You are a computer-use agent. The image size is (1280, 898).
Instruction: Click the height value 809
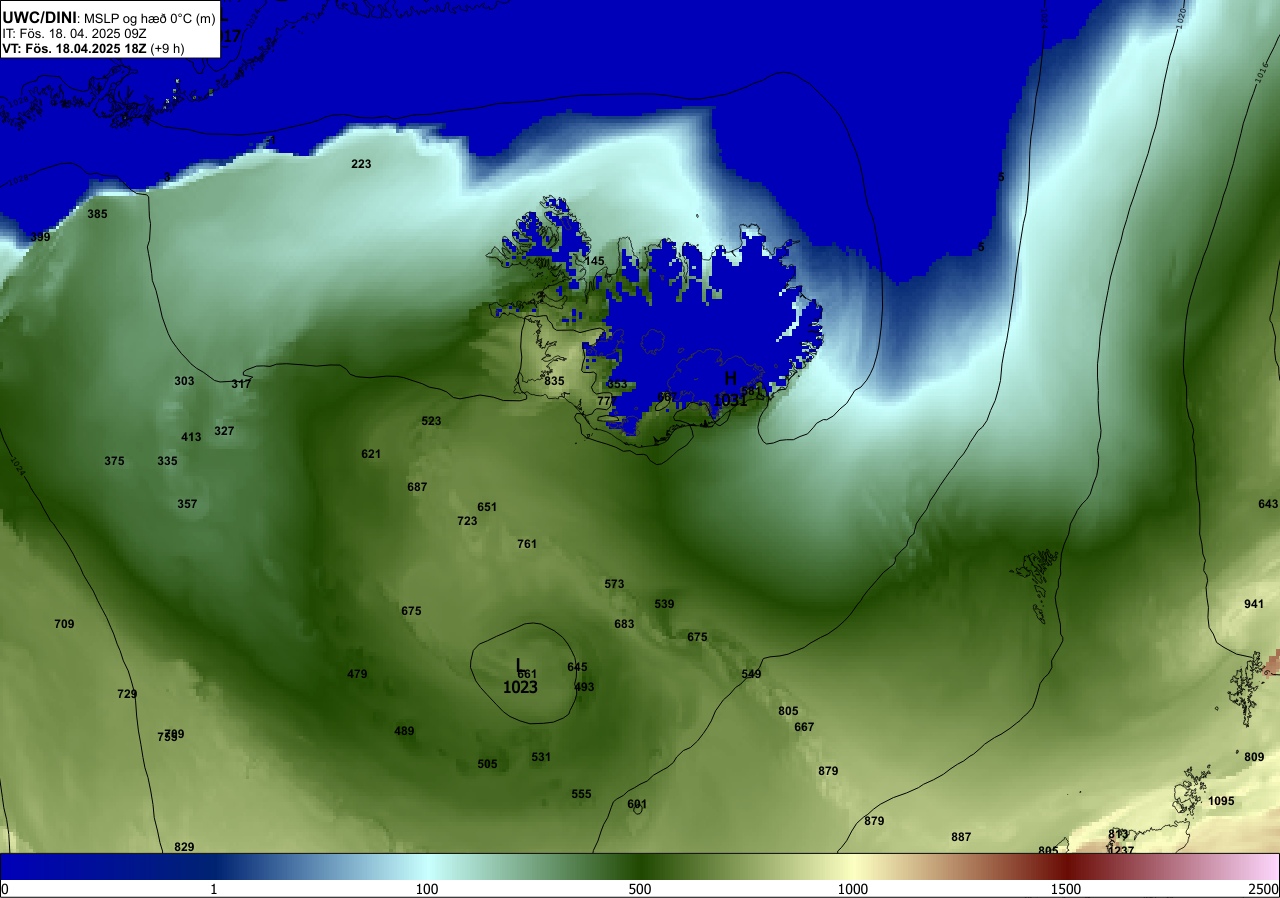point(1254,757)
